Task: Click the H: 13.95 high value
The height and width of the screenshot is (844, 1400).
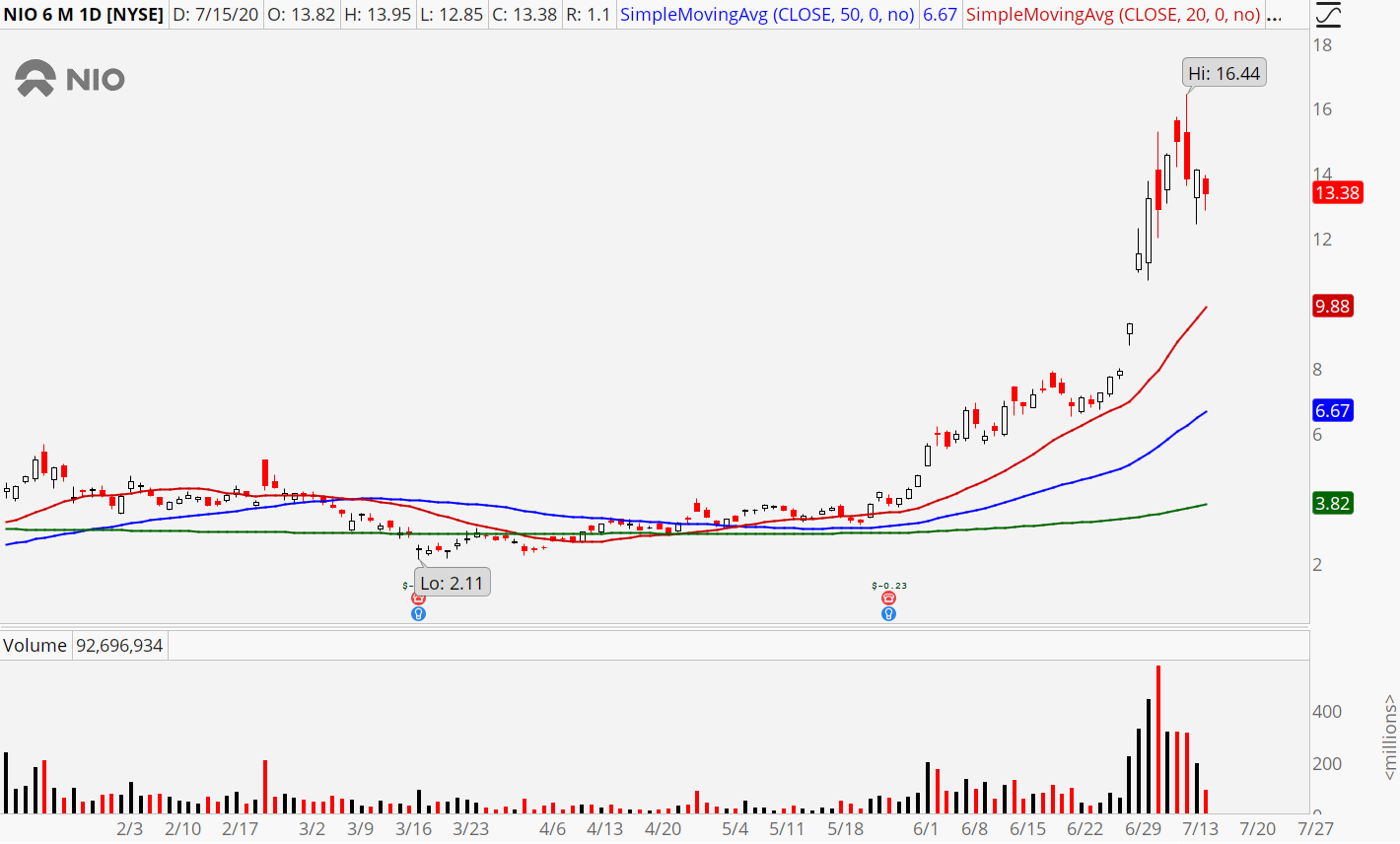Action: (380, 15)
